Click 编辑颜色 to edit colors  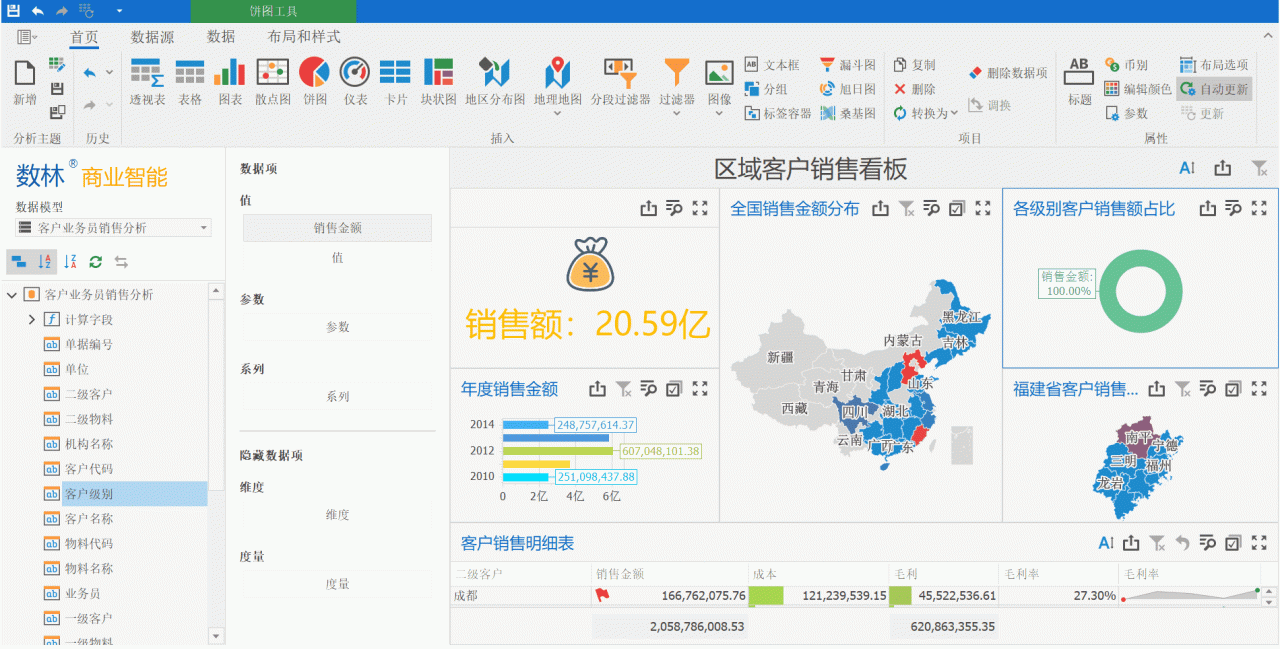1137,89
